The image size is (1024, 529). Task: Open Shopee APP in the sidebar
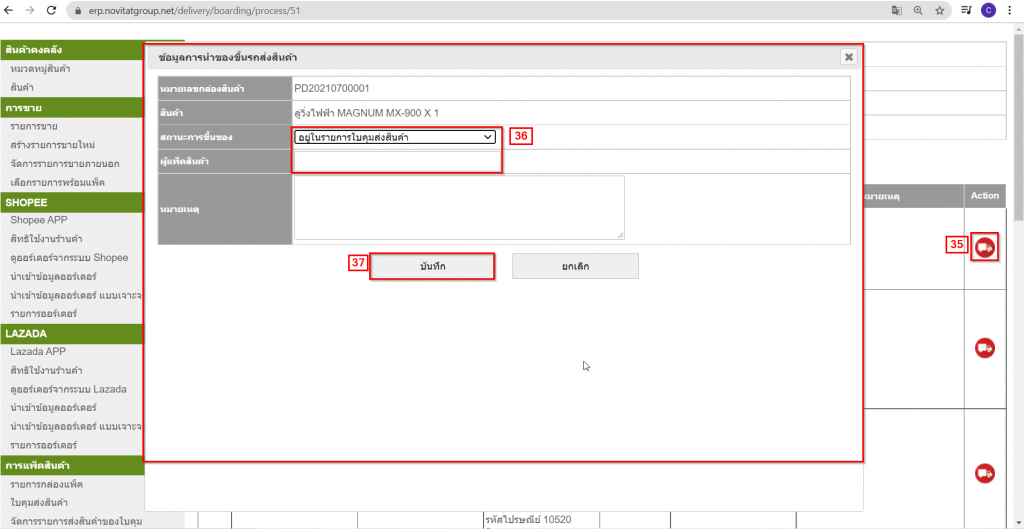tap(40, 220)
